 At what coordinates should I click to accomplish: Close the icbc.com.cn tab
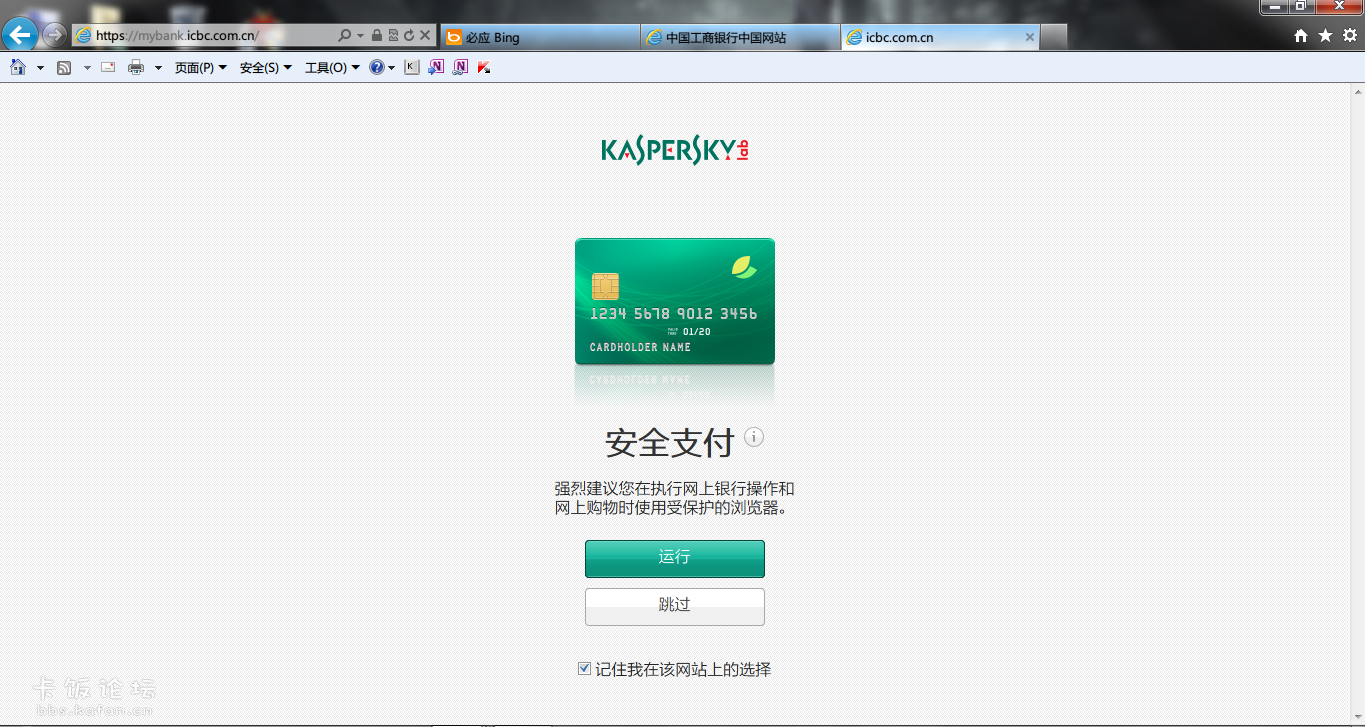1030,37
